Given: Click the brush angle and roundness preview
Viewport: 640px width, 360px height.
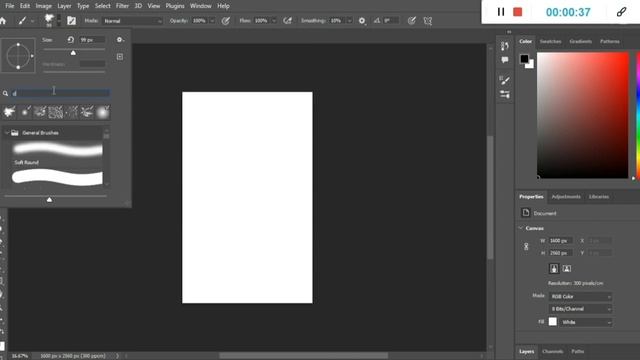Looking at the screenshot, I should click(x=18, y=56).
